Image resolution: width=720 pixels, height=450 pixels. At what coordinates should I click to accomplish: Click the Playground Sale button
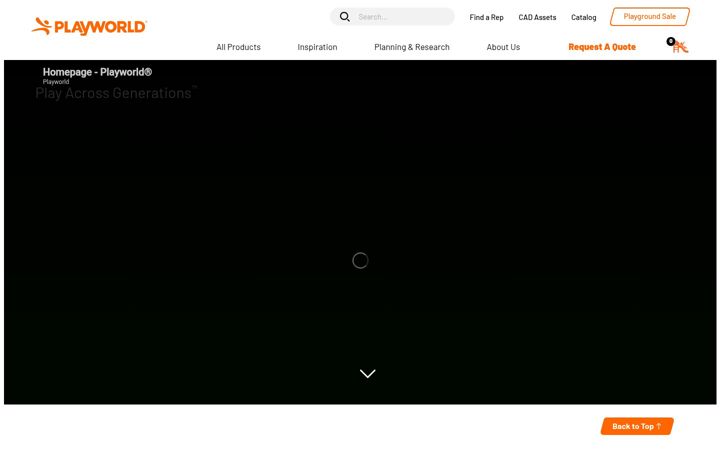(x=649, y=17)
